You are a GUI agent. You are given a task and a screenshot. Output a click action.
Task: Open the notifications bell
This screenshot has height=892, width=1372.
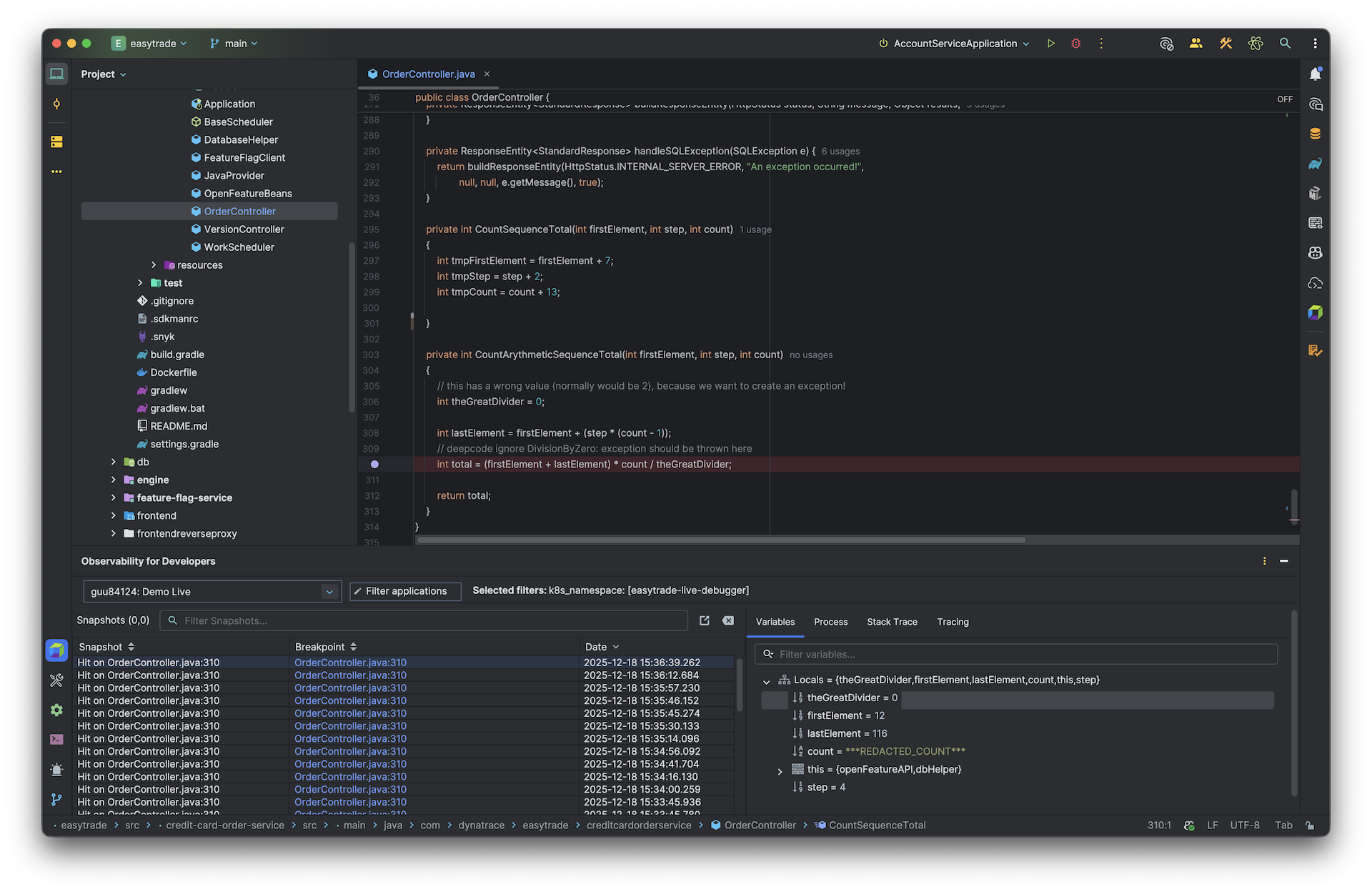pyautogui.click(x=1316, y=73)
